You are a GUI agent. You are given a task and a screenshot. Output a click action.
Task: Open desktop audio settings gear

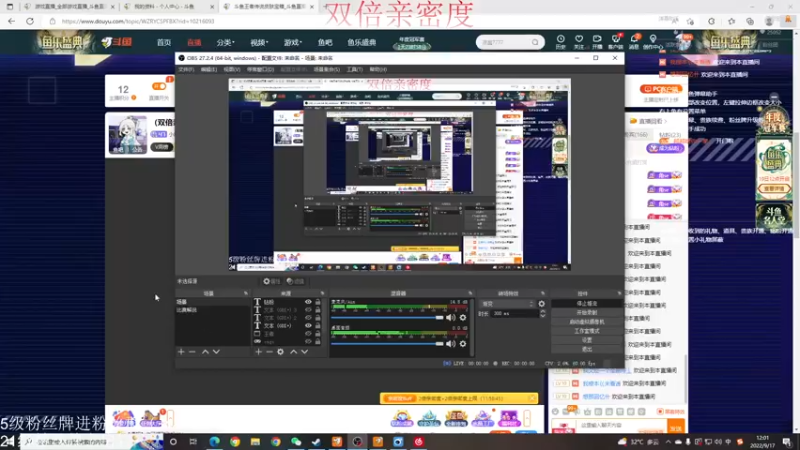click(x=463, y=344)
